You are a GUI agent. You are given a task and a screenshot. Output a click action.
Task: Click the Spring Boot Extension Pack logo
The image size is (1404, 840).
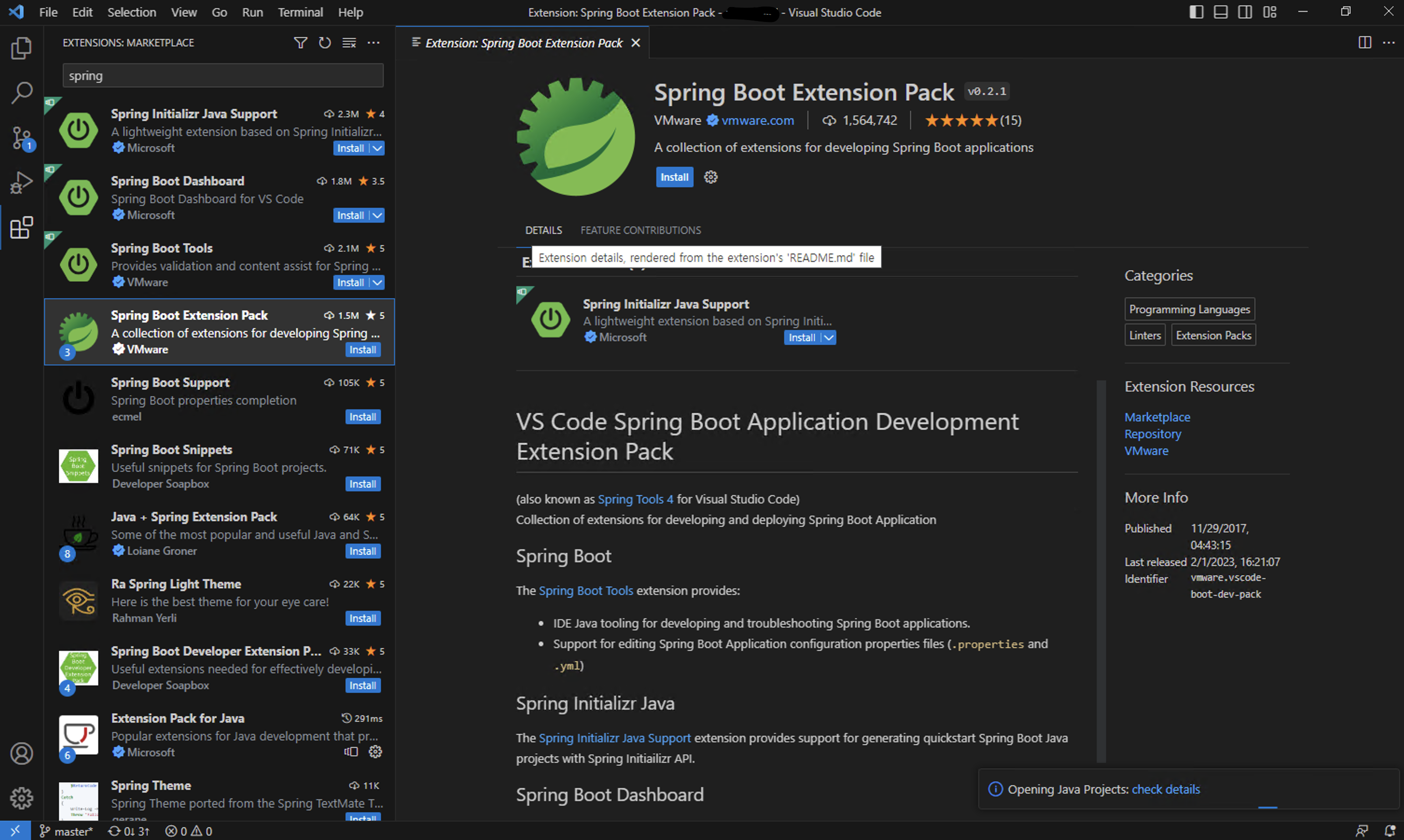pyautogui.click(x=576, y=137)
